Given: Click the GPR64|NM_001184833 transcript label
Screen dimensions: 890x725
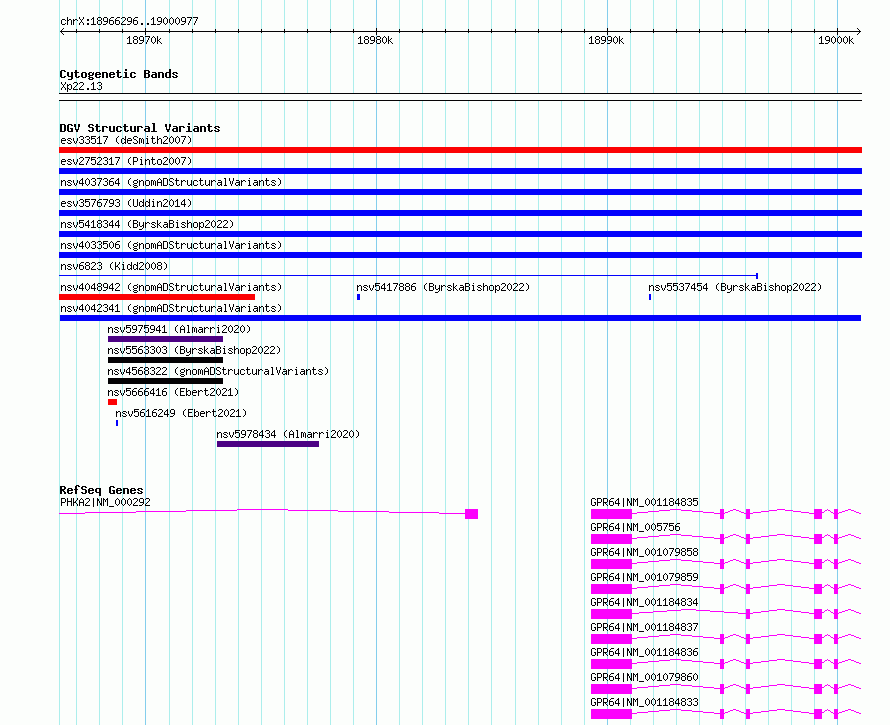Looking at the screenshot, I should 644,702.
